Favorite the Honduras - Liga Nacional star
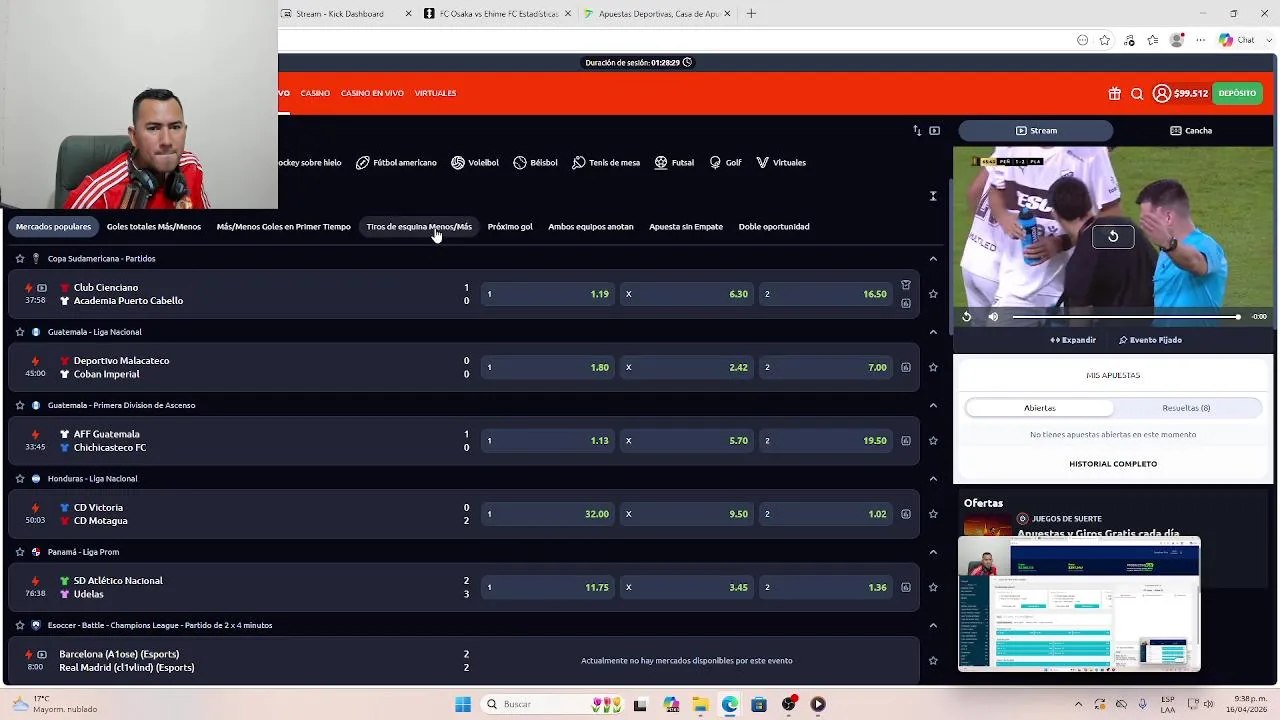This screenshot has height=720, width=1280. [20, 479]
